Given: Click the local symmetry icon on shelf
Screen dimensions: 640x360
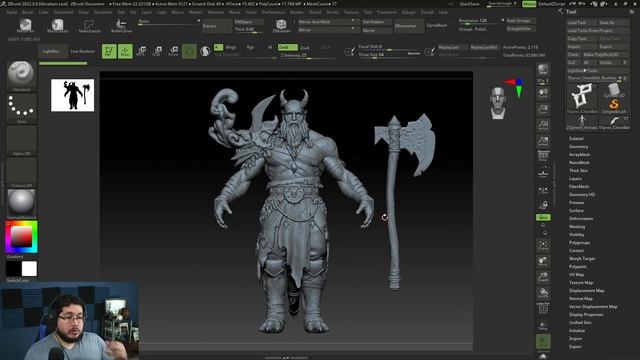Looking at the screenshot, I should click(x=543, y=189).
